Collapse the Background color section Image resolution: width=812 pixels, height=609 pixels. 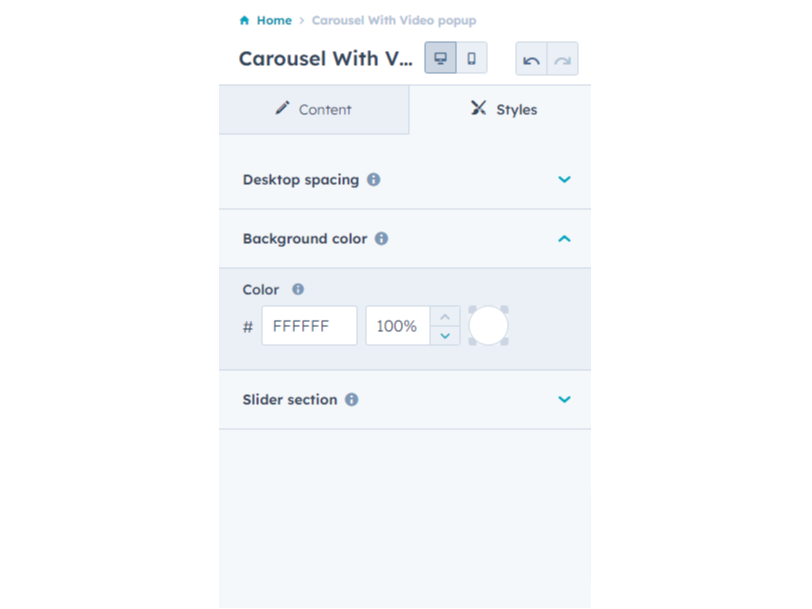coord(564,238)
